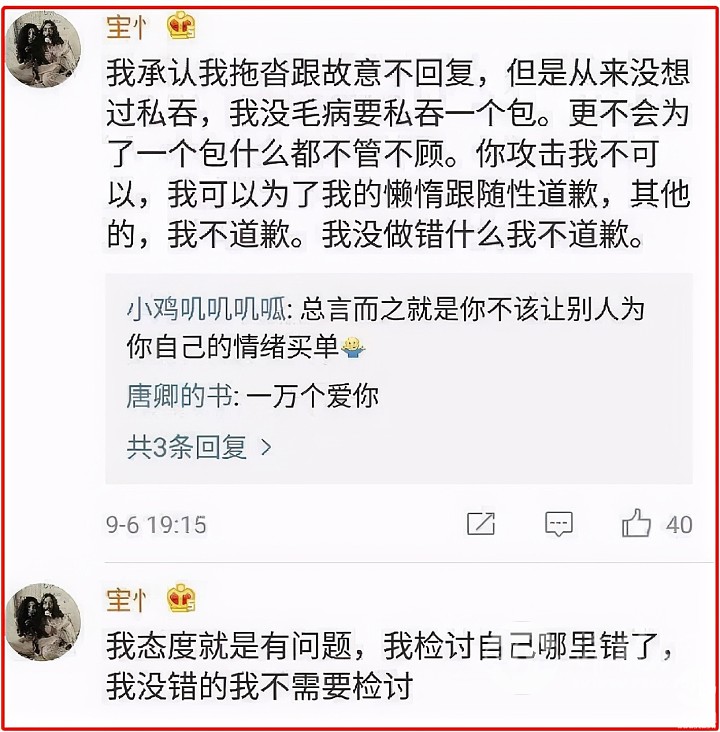The height and width of the screenshot is (732, 720).
Task: Tap the repost icon under first comment
Action: coord(481,524)
